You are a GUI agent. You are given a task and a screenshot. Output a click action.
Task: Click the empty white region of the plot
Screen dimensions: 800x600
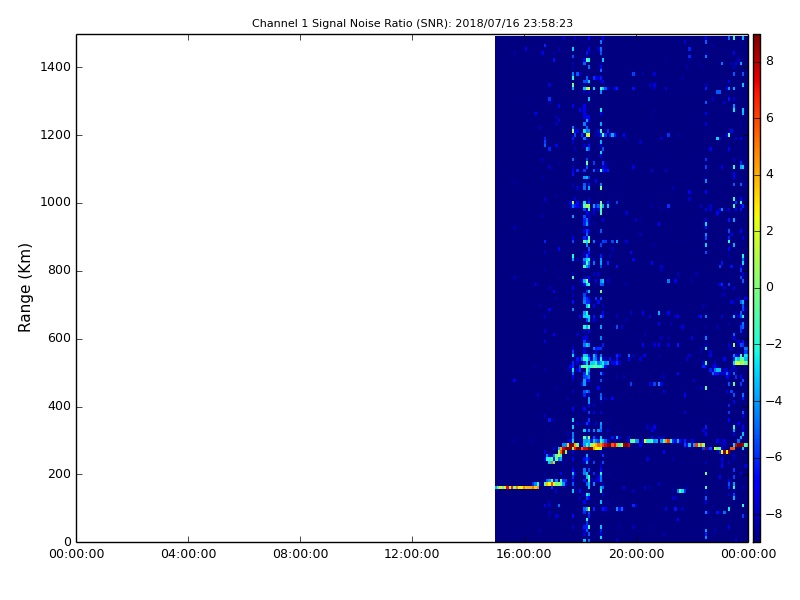pyautogui.click(x=285, y=288)
